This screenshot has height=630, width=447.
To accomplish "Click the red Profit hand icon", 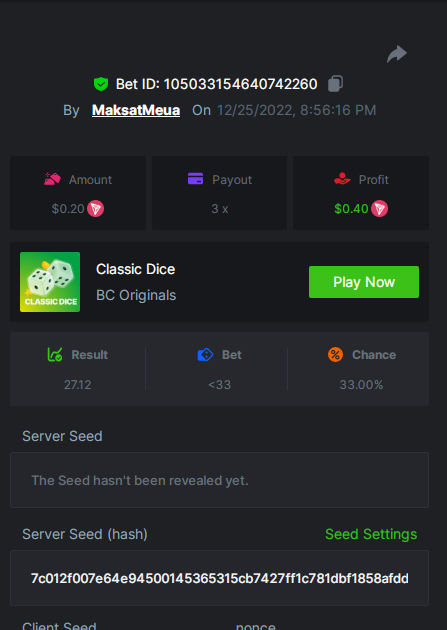I will click(342, 178).
